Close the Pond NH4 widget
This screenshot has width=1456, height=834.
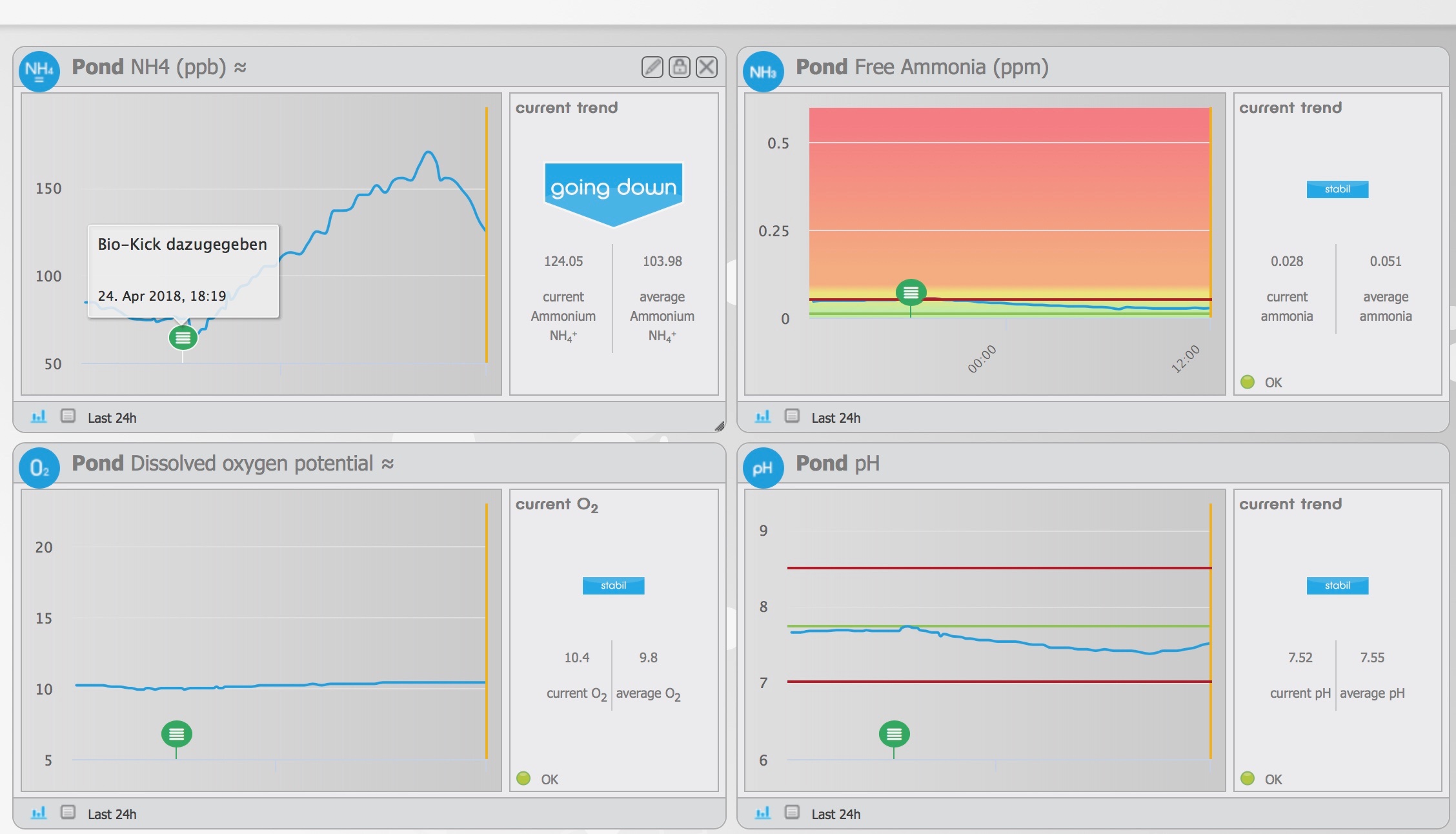tap(707, 67)
